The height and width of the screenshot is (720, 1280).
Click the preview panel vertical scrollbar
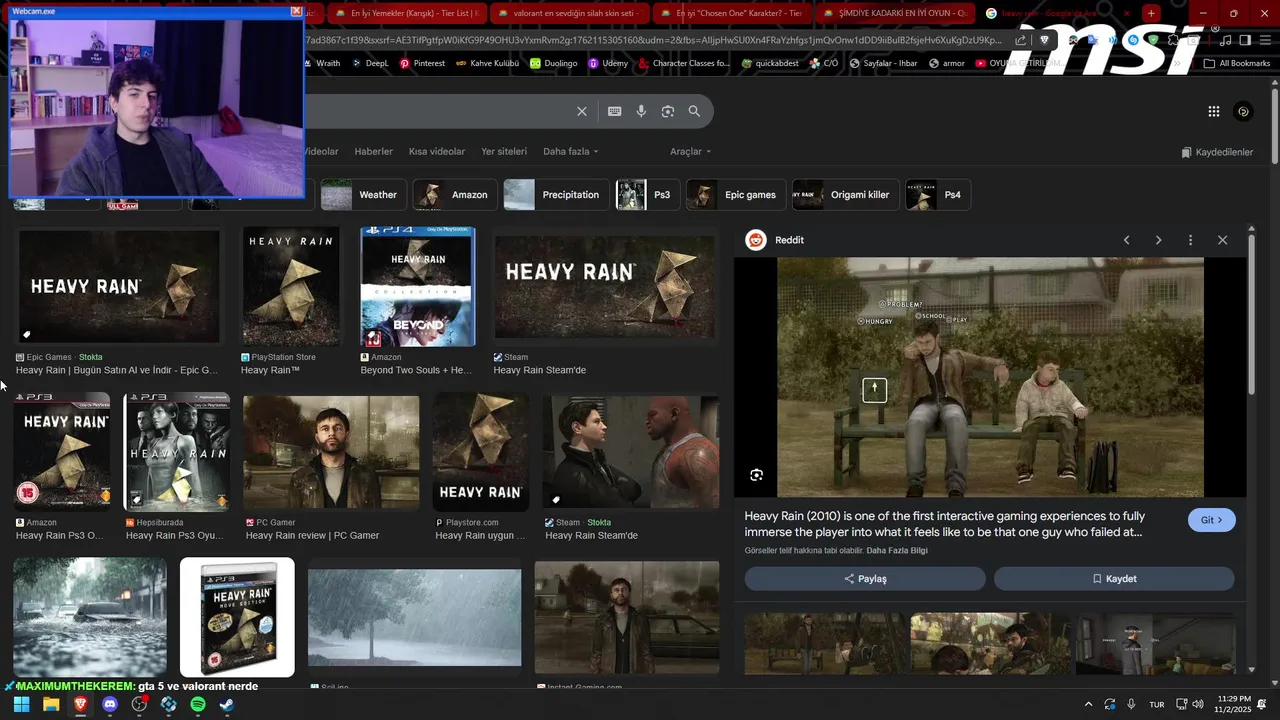[x=1251, y=312]
